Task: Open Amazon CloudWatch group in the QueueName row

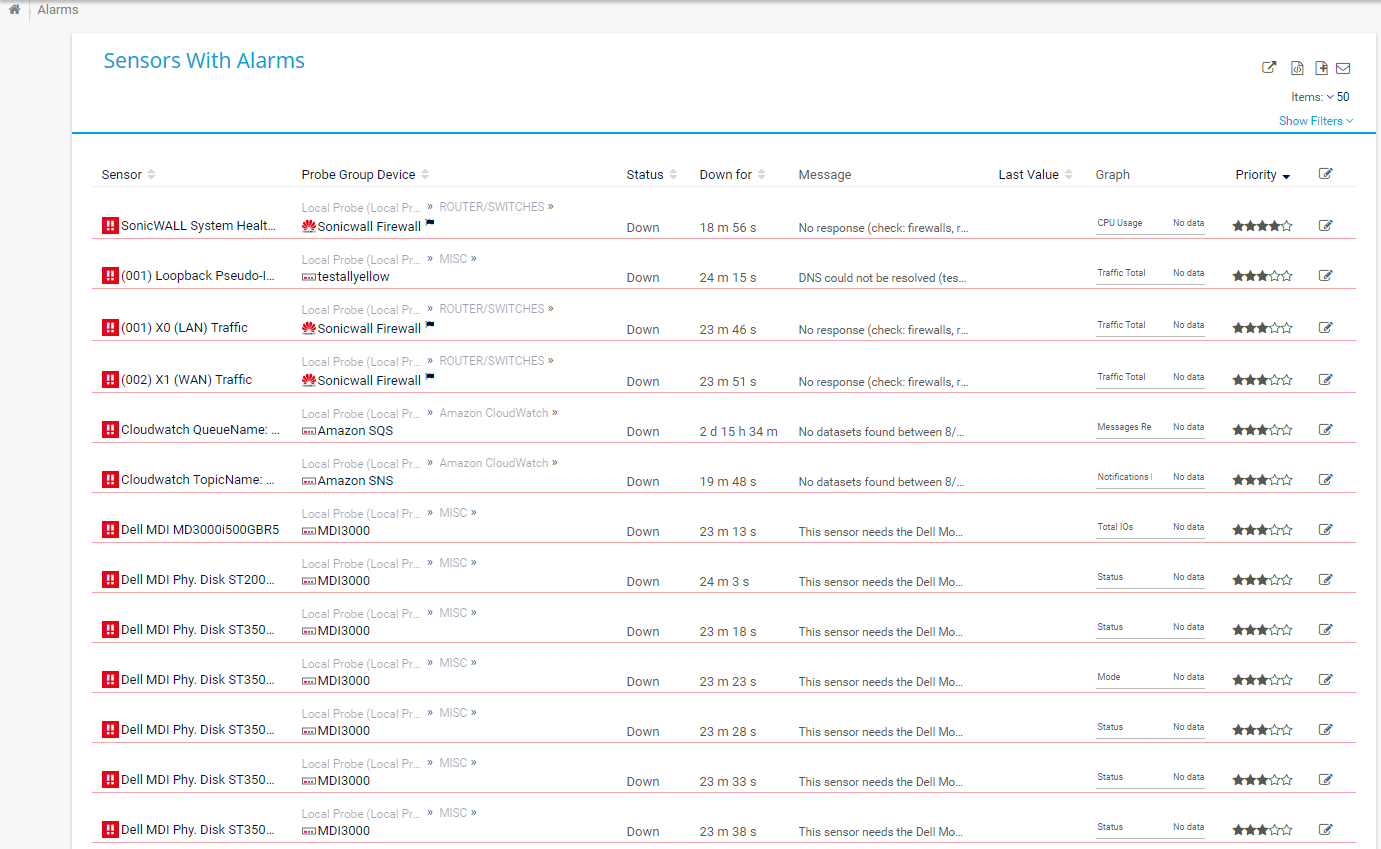Action: [x=494, y=413]
